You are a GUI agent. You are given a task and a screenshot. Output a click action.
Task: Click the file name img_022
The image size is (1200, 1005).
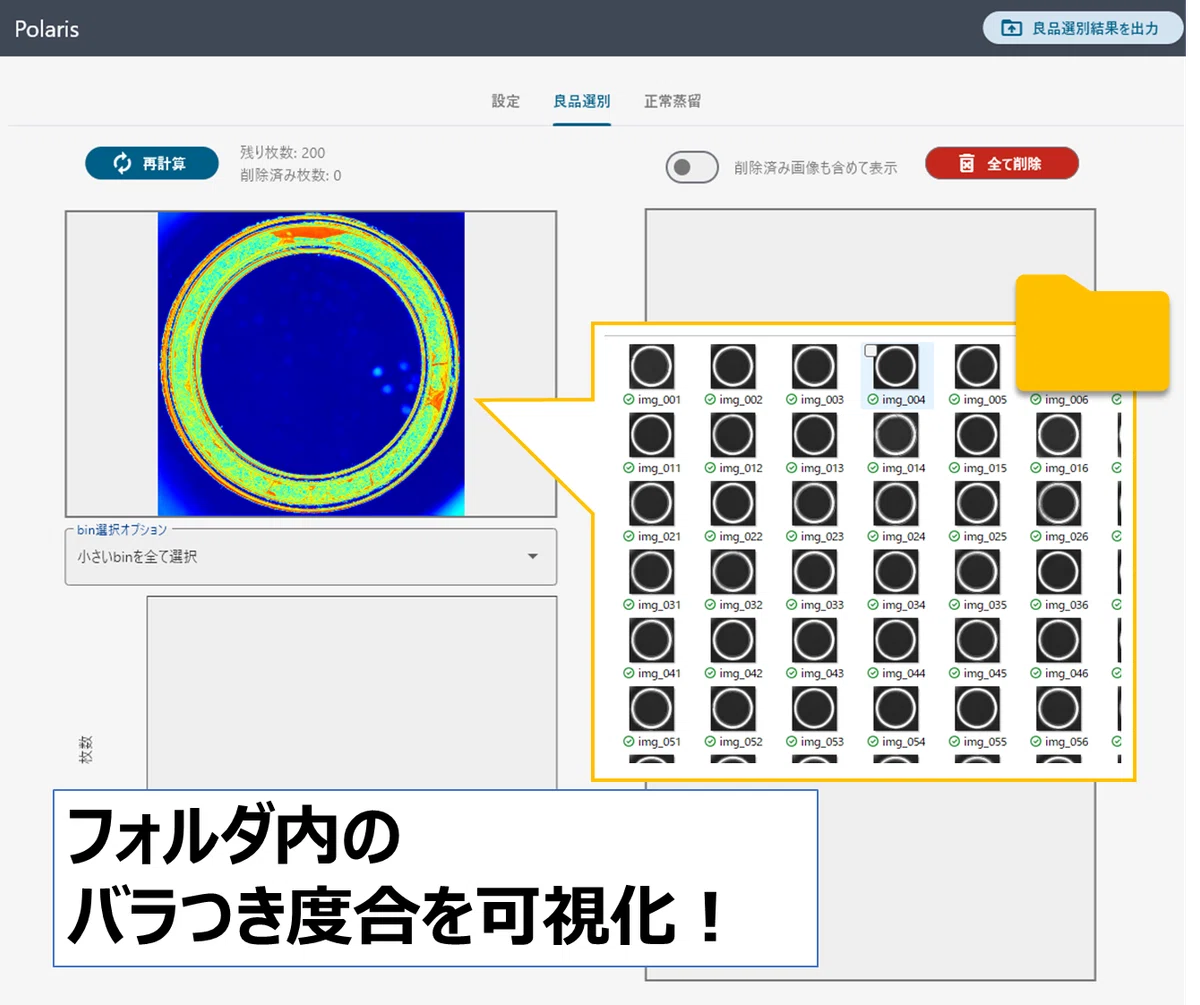coord(741,537)
